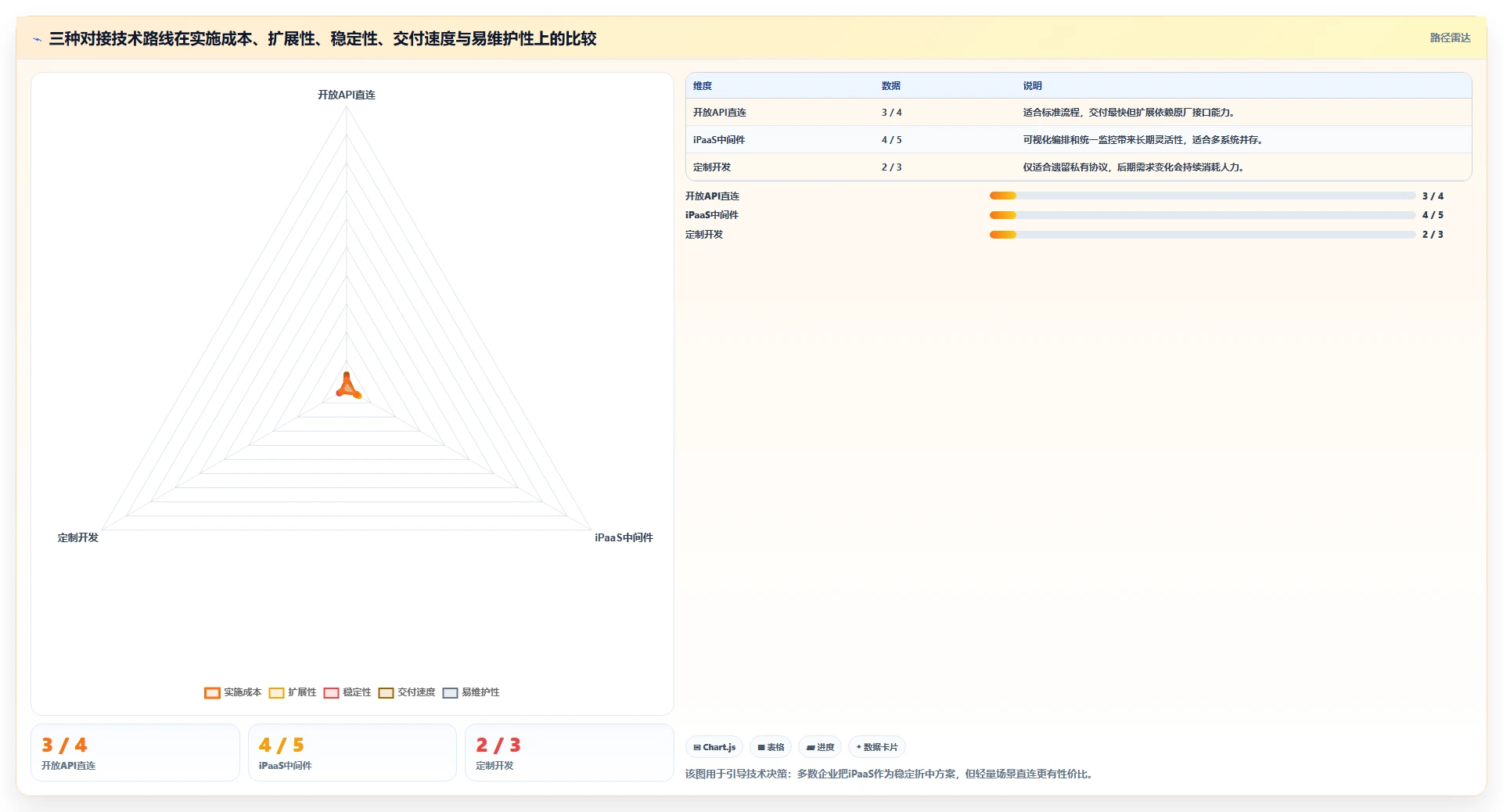Click the orange 实施成本 legend swatch

click(212, 693)
